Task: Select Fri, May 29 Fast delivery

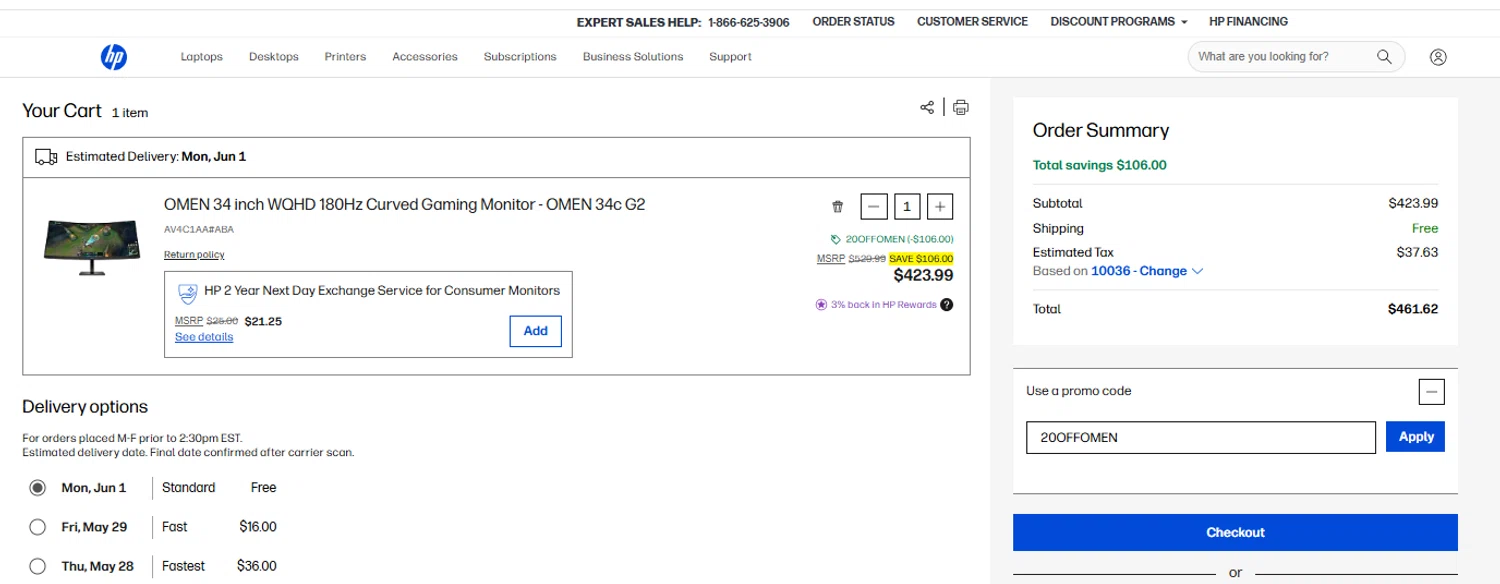Action: pyautogui.click(x=38, y=527)
